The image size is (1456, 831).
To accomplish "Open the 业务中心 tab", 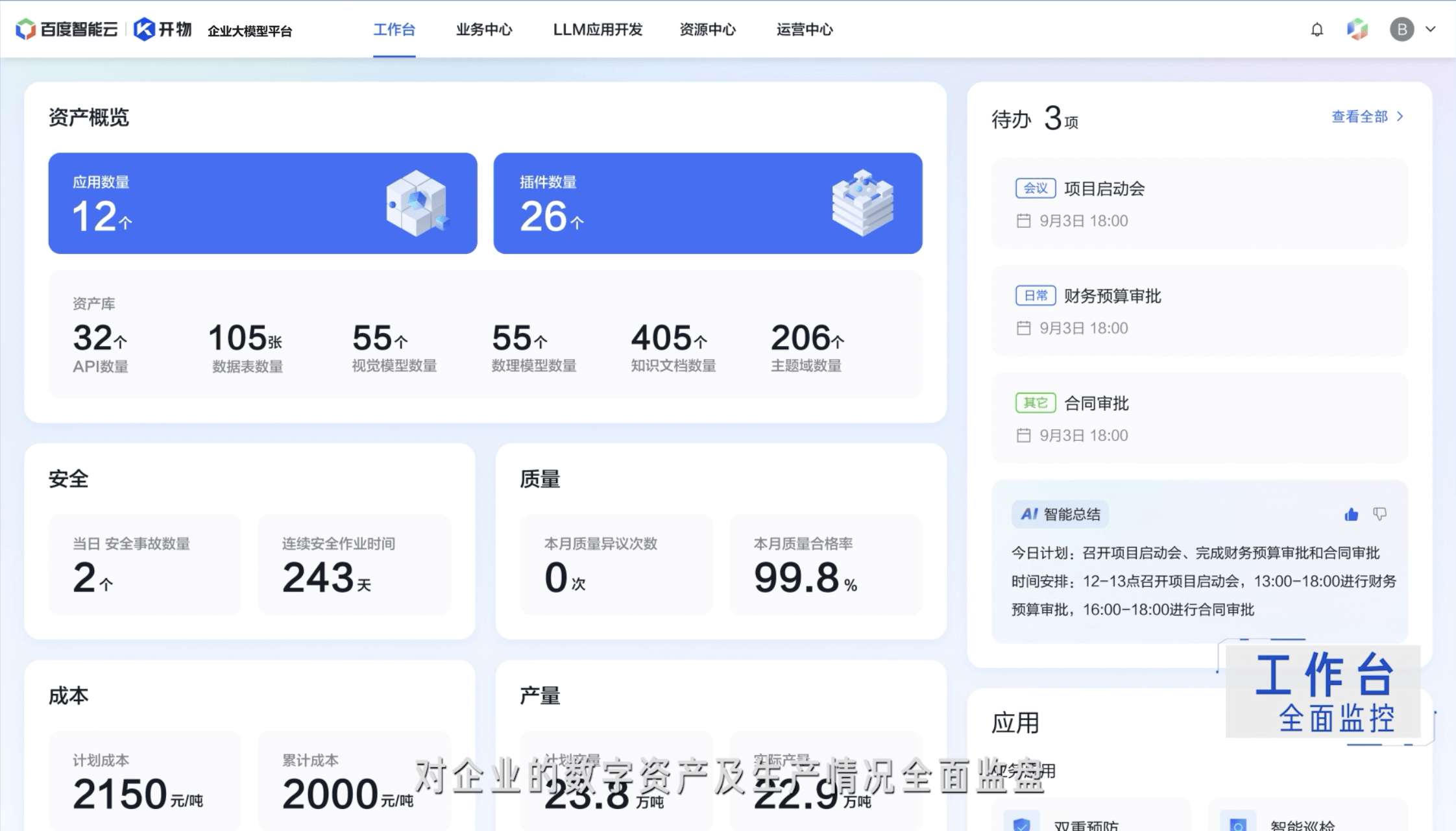I will [x=484, y=30].
